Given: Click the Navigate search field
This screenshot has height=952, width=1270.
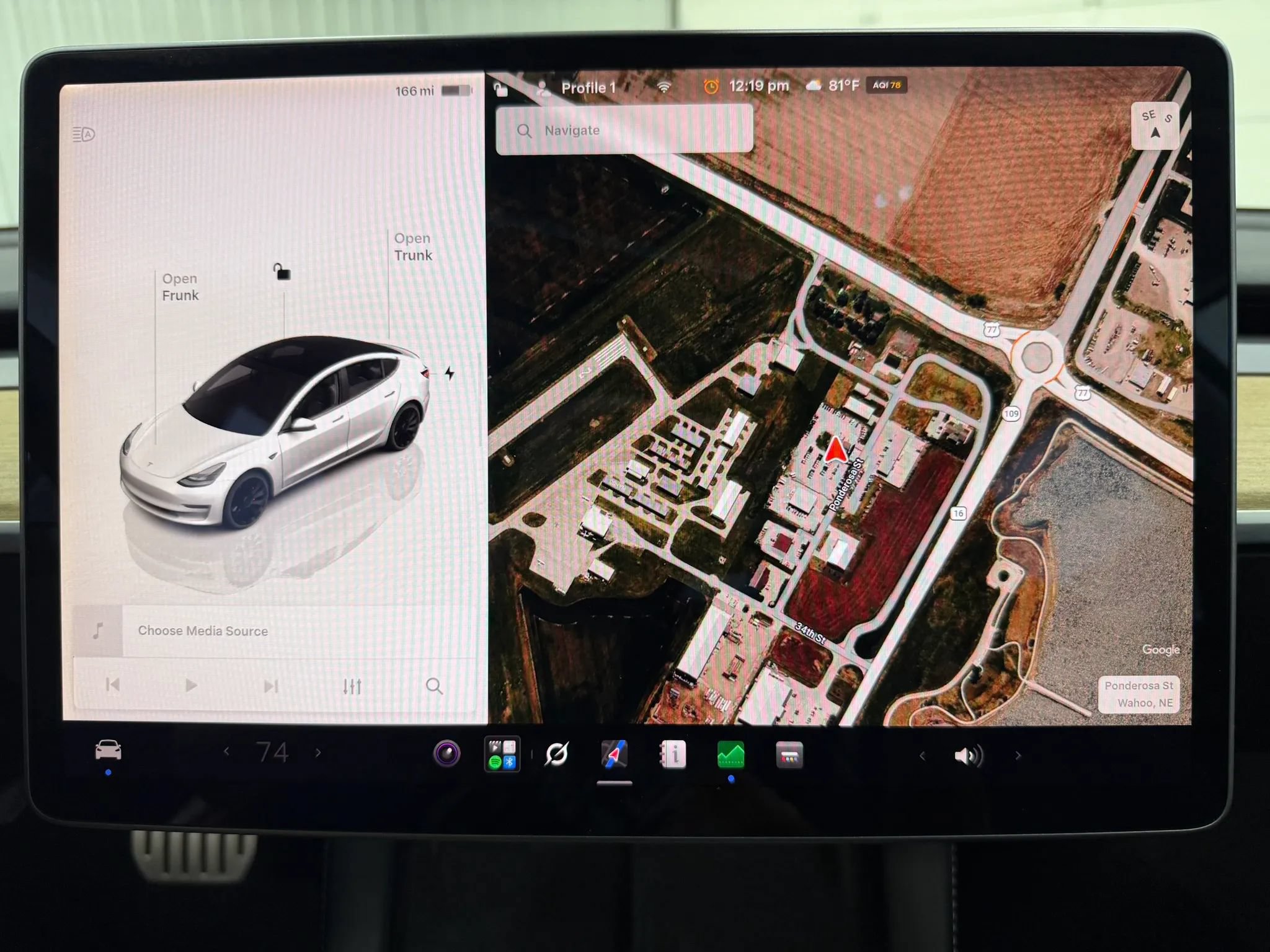Looking at the screenshot, I should coord(624,130).
